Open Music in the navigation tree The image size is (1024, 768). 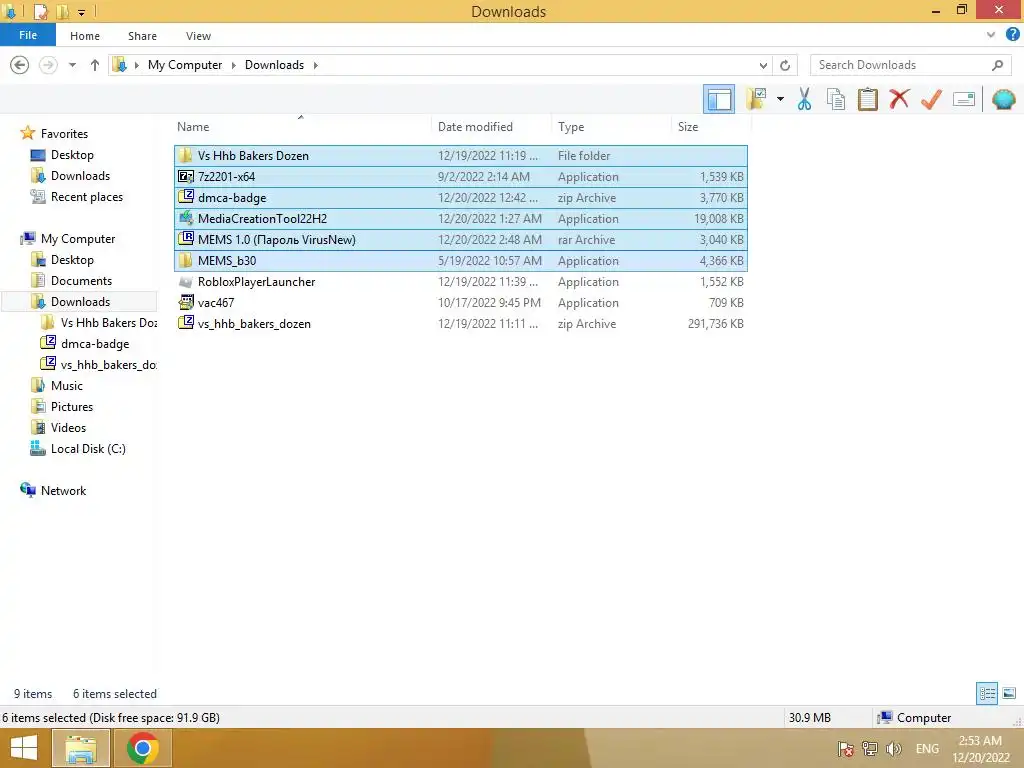coord(67,385)
